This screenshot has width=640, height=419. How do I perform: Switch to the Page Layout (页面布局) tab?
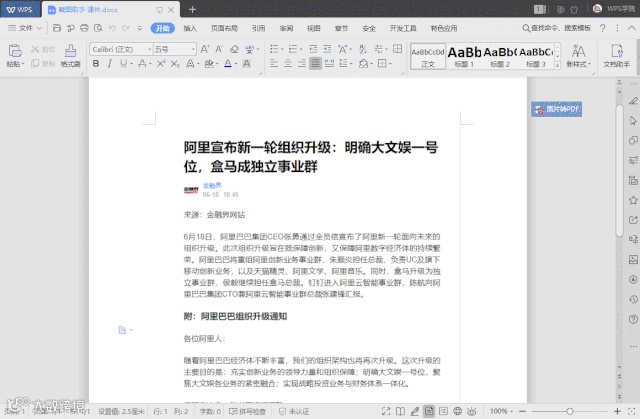point(224,28)
